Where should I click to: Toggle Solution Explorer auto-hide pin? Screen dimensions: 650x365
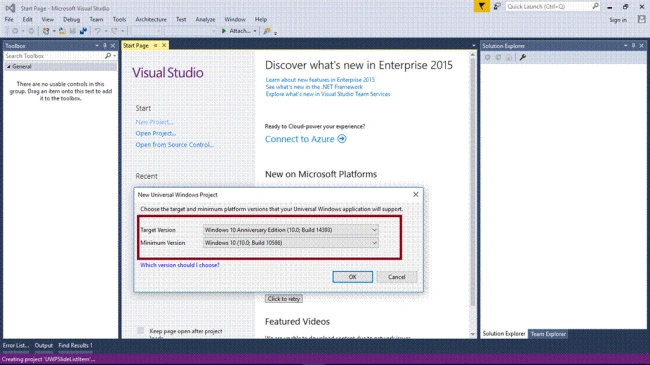pyautogui.click(x=633, y=46)
